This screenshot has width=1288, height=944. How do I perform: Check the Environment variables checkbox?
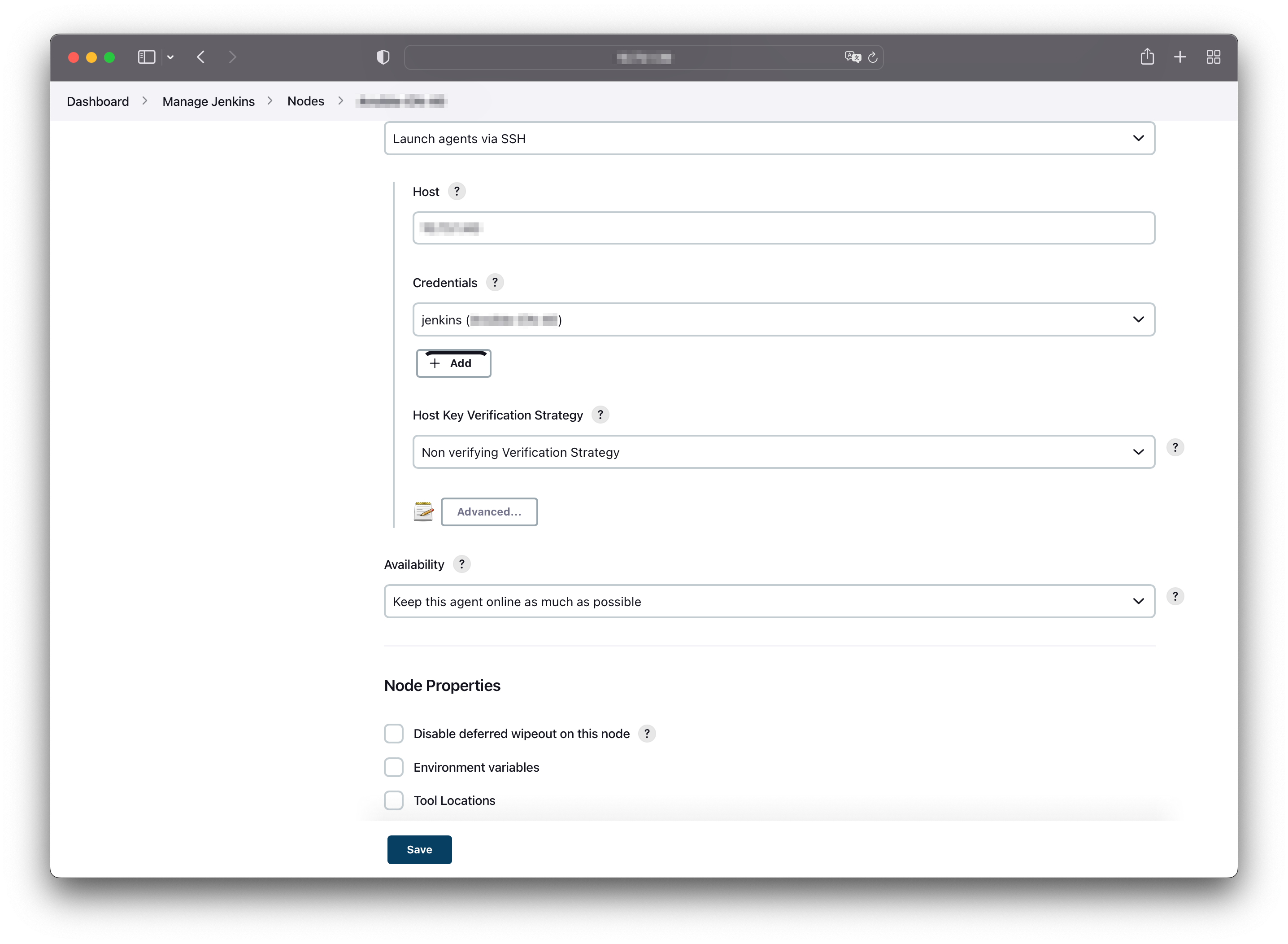click(x=394, y=767)
